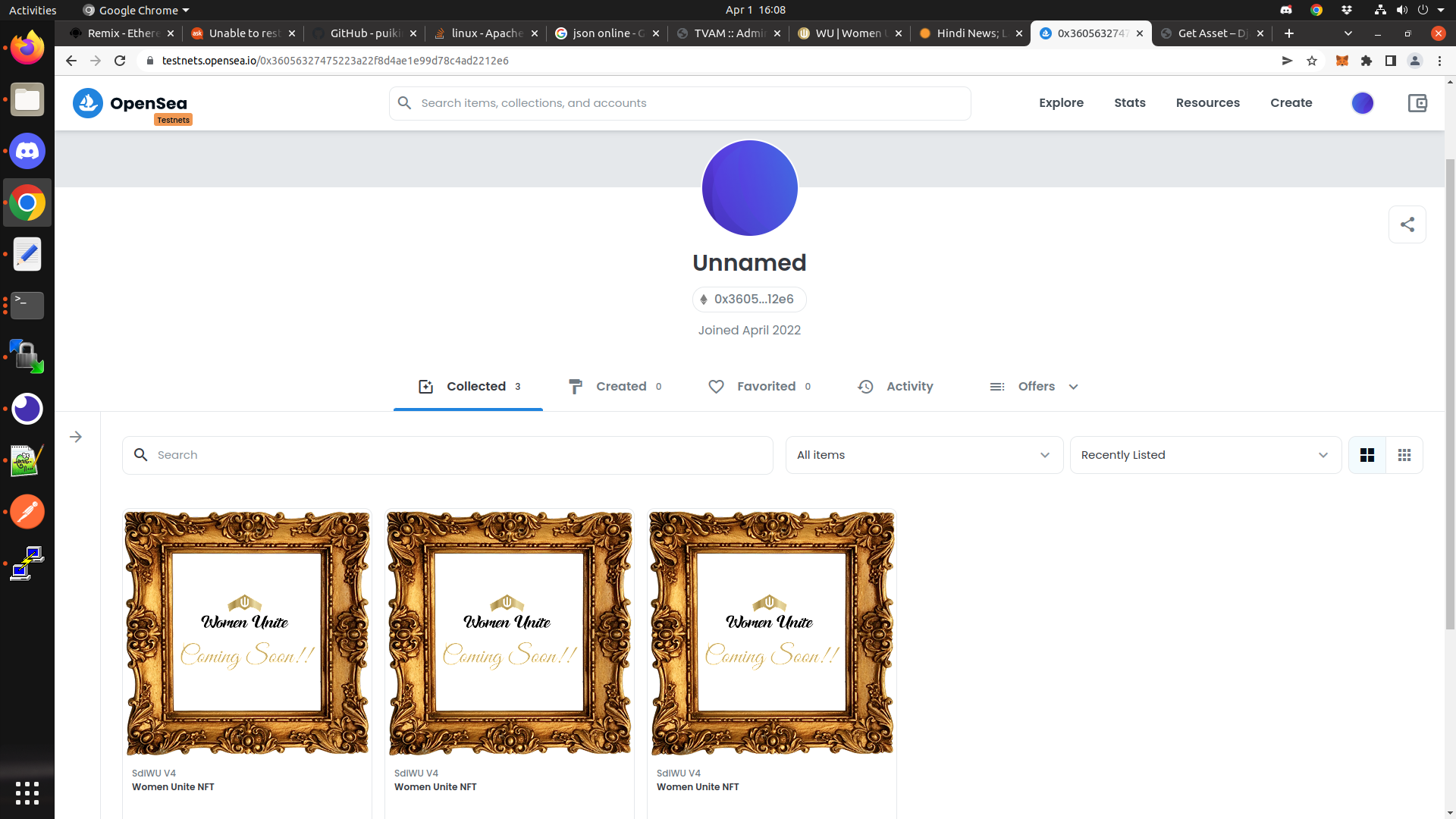The height and width of the screenshot is (819, 1456).
Task: Click the blue account avatar in header
Action: point(1362,103)
